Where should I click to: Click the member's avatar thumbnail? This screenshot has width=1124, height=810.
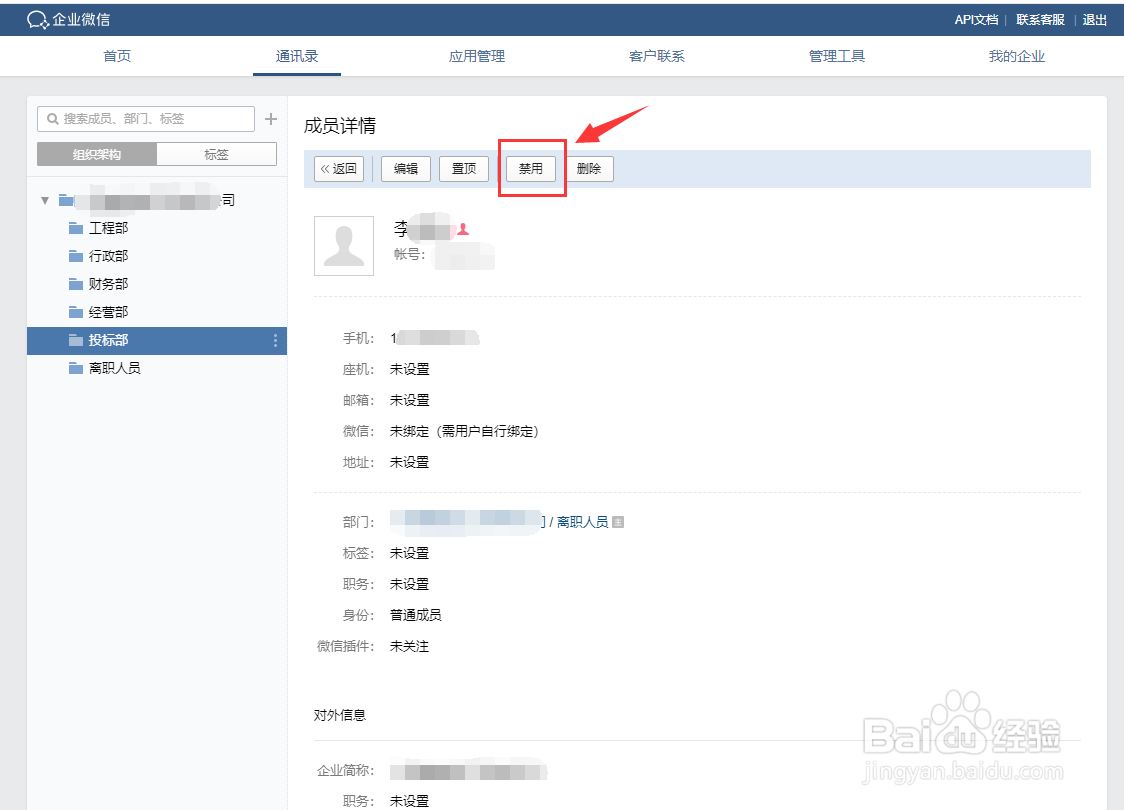(343, 245)
